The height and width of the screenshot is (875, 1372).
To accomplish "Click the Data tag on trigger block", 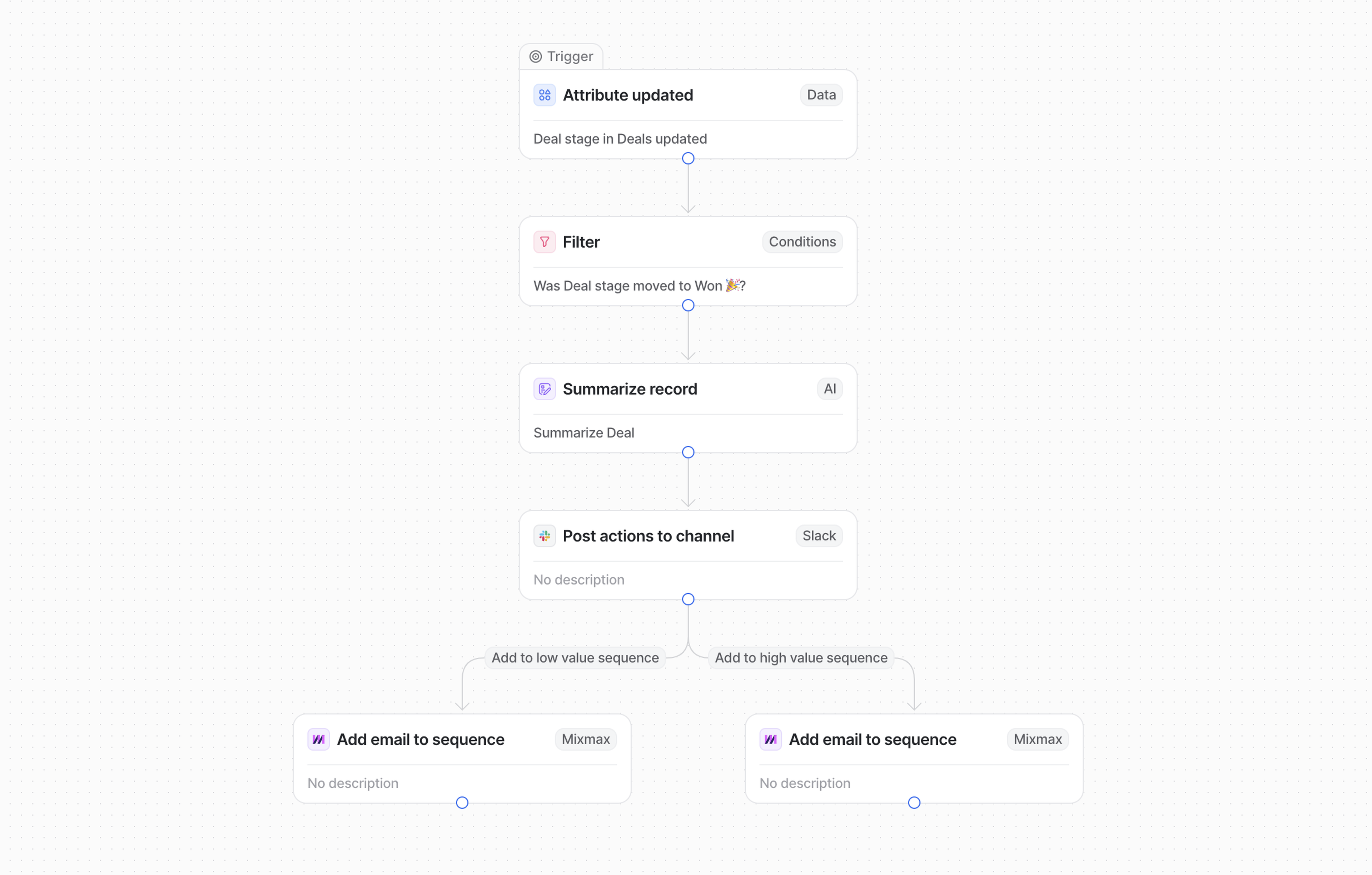I will click(x=821, y=95).
